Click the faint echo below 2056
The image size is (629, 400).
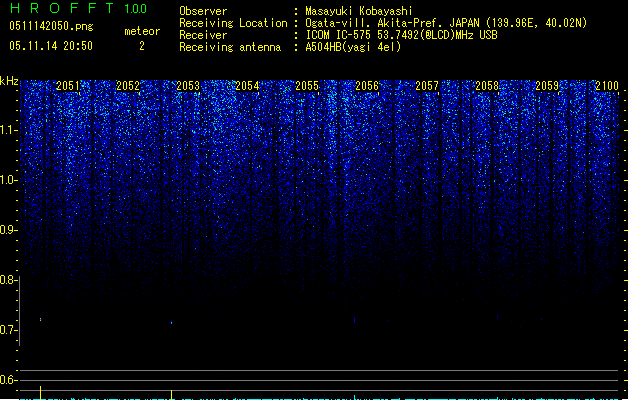(355, 320)
